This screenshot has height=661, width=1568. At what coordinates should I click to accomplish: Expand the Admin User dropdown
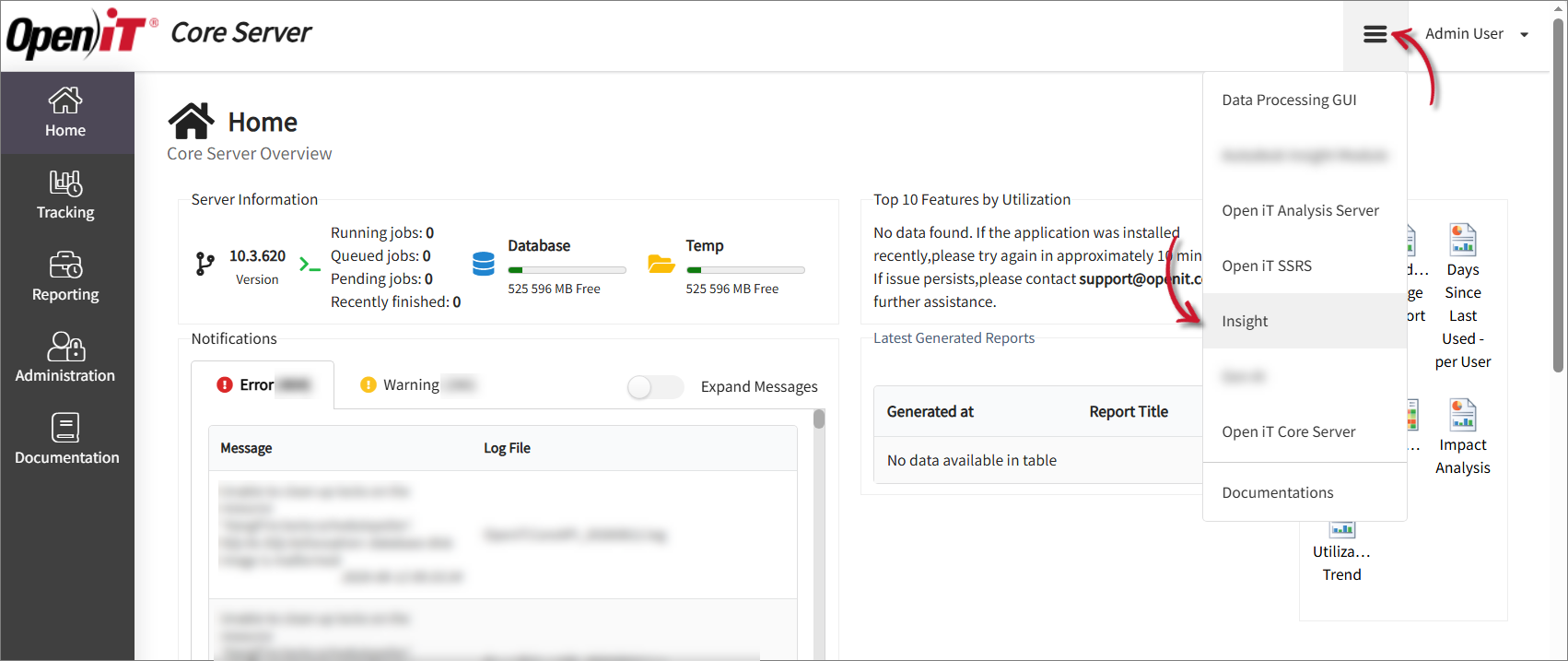pos(1477,34)
